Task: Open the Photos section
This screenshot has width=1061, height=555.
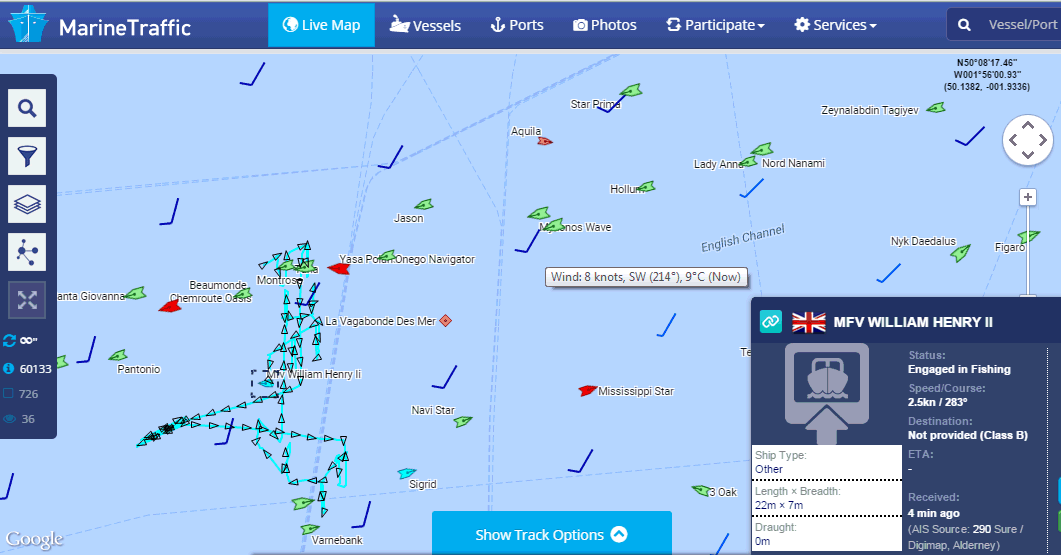Action: [605, 25]
